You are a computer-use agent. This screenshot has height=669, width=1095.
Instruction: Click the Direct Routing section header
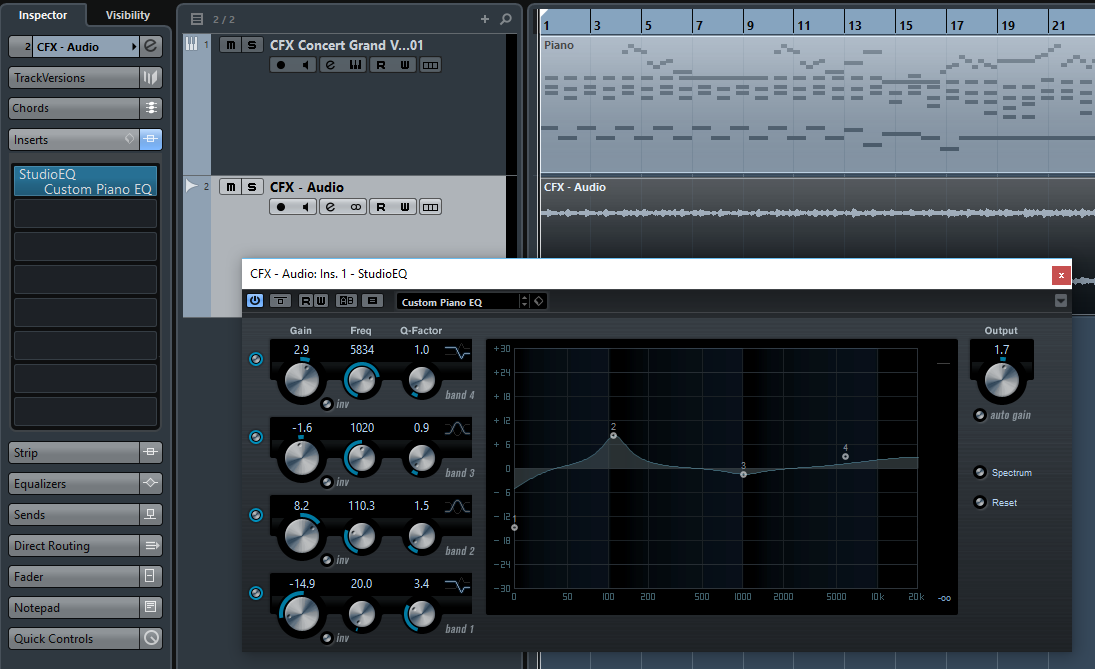[x=85, y=545]
